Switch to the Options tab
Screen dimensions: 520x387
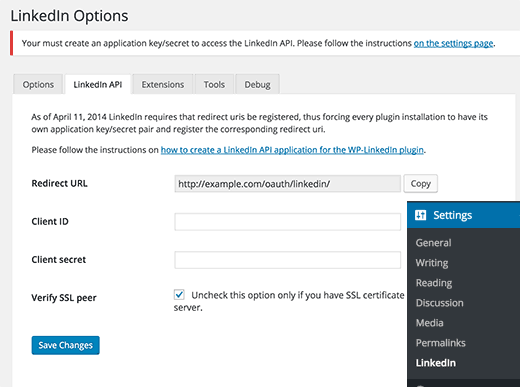coord(38,84)
